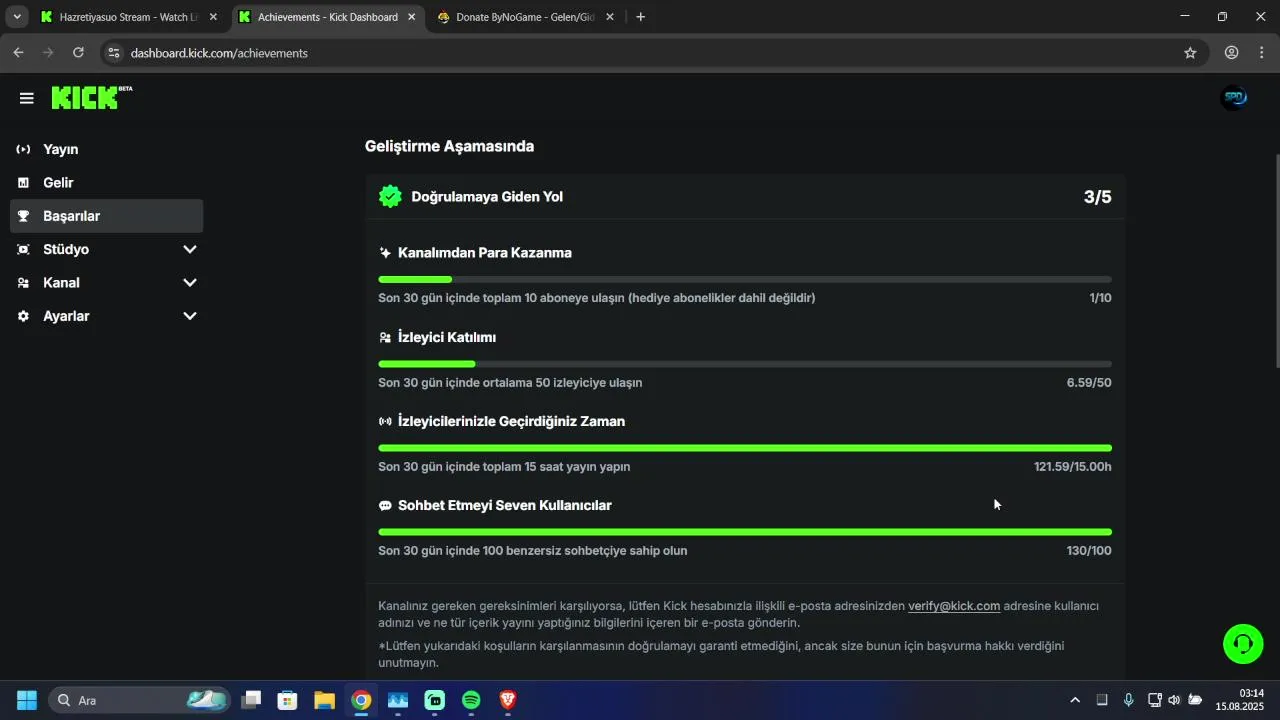
Task: Click the Sohbet Etmeyi Seven Kullanıcılar progress bar
Action: point(745,532)
